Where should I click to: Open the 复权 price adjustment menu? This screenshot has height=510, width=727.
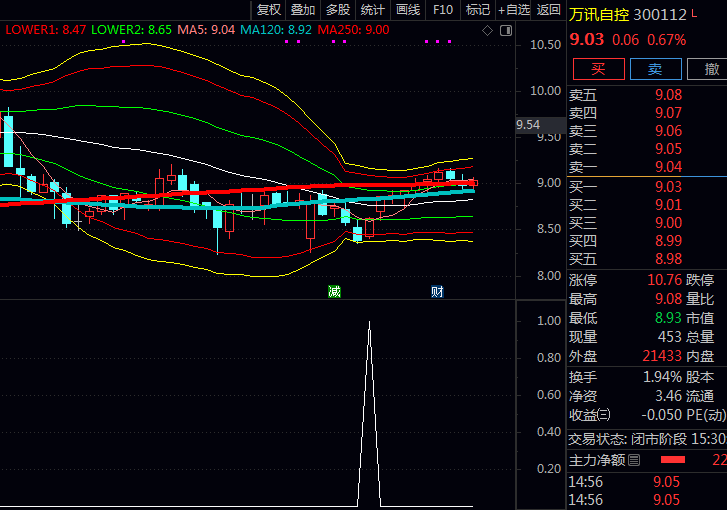[x=268, y=10]
